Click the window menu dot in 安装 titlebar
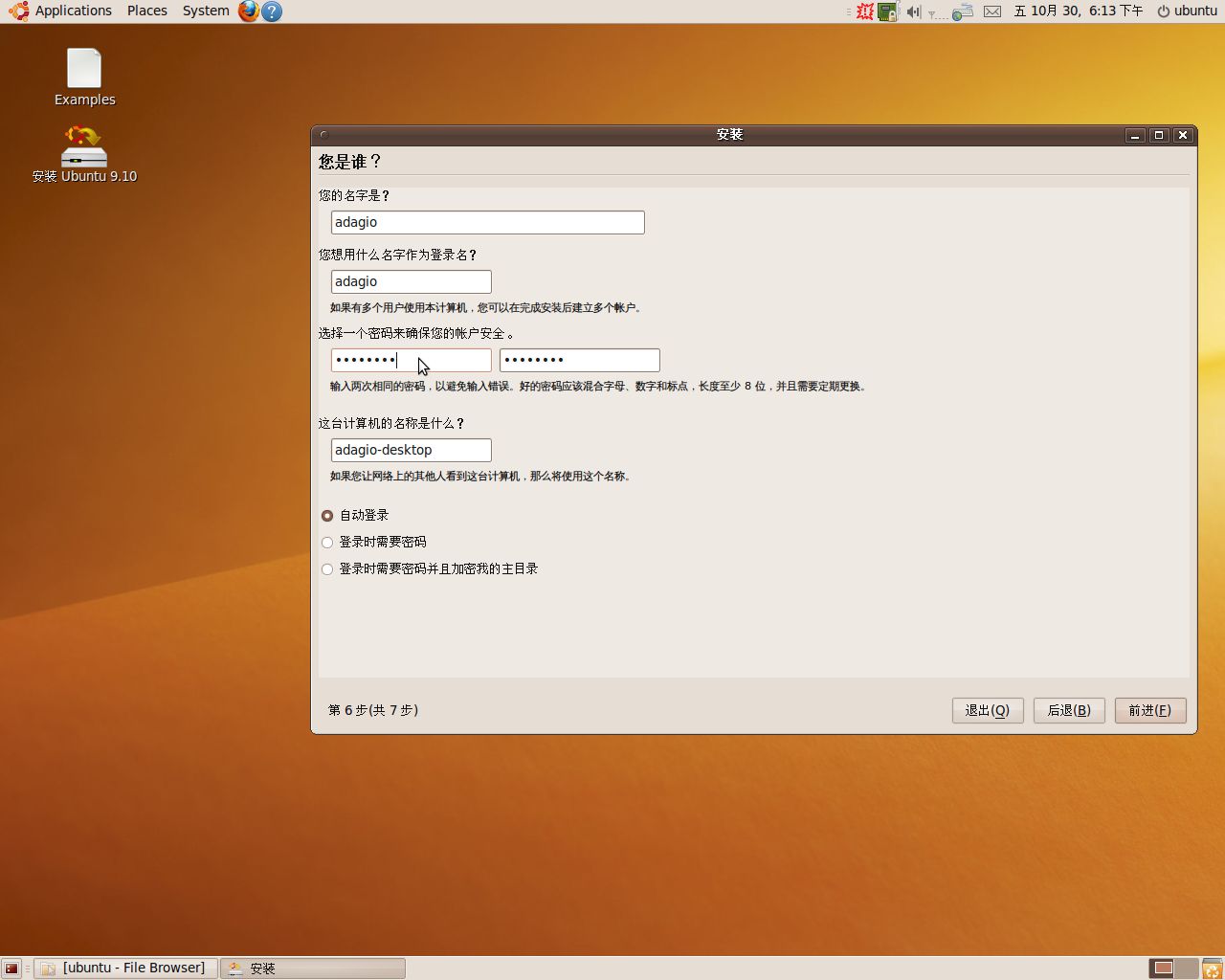1225x980 pixels. click(324, 135)
